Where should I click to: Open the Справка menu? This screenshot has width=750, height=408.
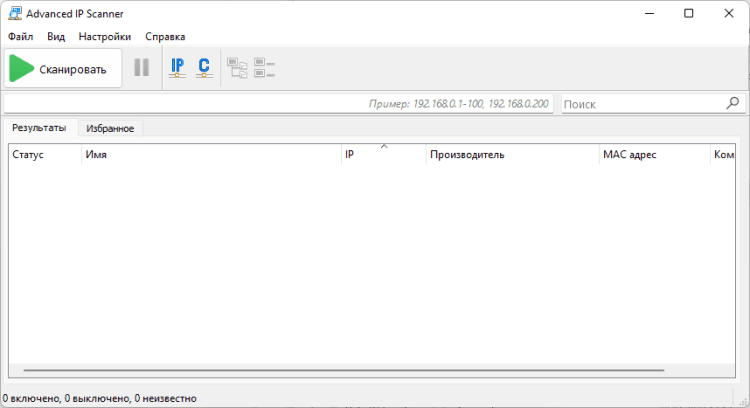[165, 37]
